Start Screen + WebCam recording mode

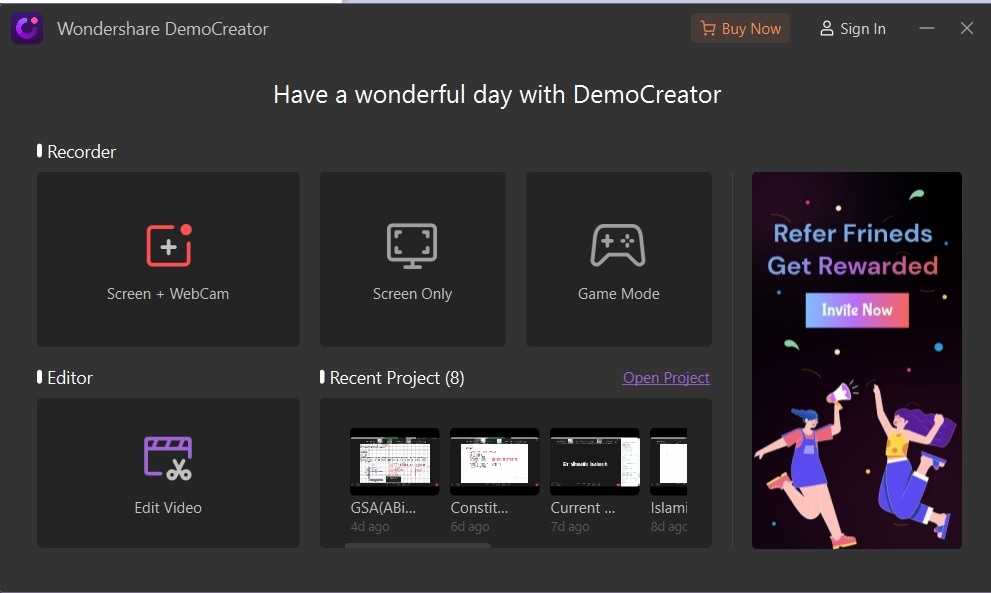tap(168, 259)
